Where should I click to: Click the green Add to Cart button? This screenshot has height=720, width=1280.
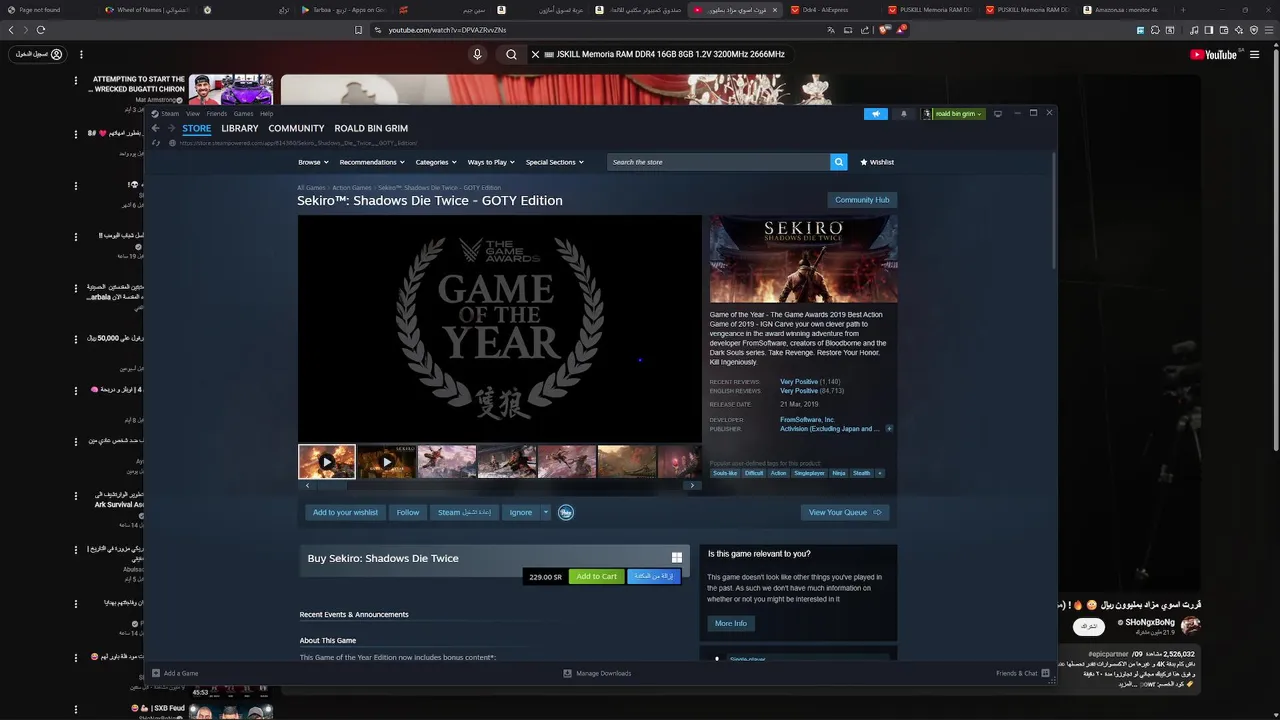pyautogui.click(x=597, y=576)
